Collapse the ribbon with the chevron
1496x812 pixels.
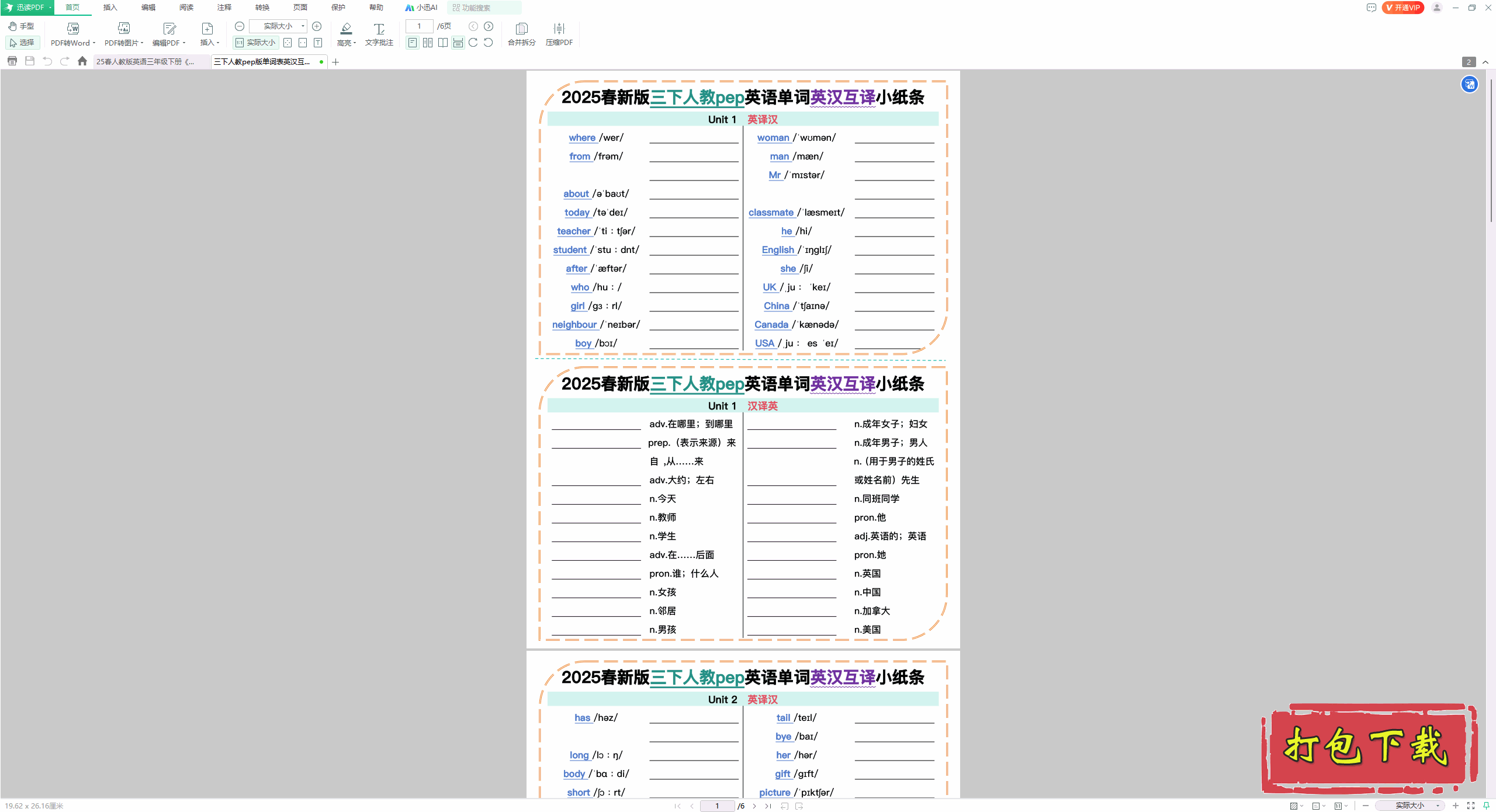(x=1485, y=62)
